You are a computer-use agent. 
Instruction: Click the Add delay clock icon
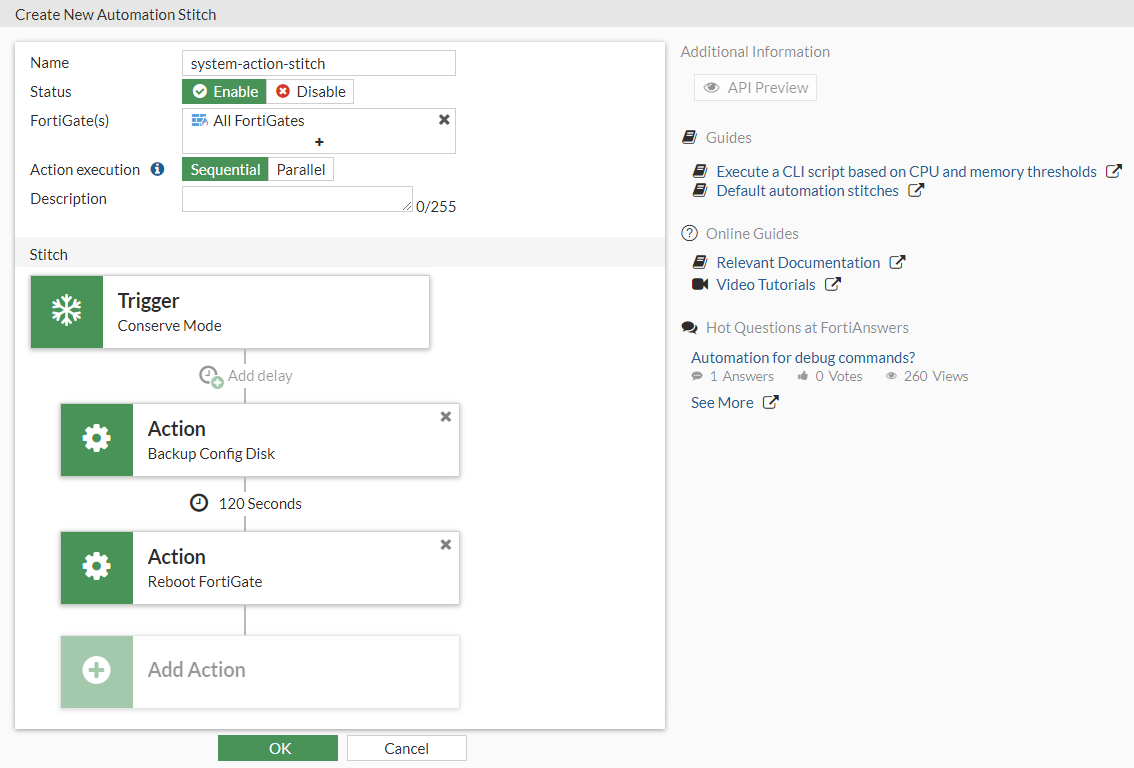tap(210, 376)
